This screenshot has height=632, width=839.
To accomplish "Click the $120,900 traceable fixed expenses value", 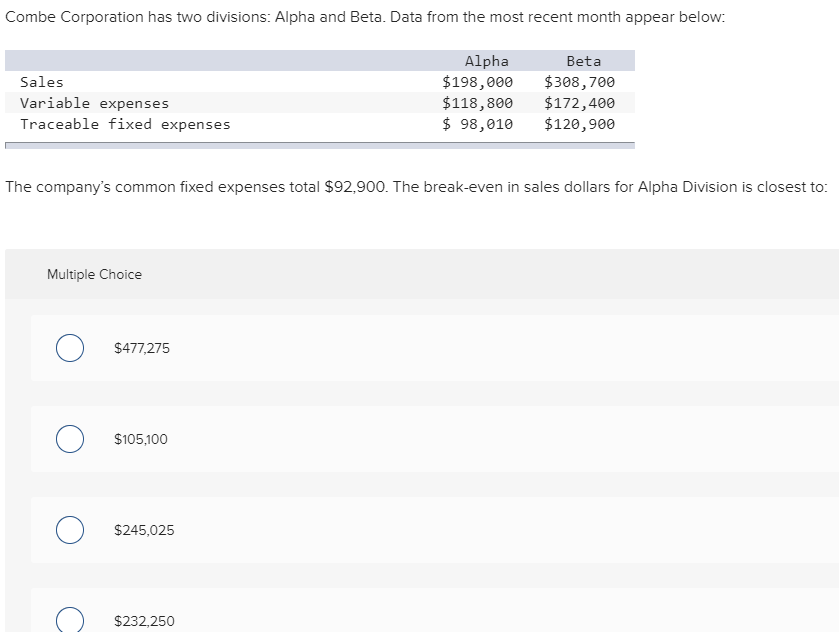I will coord(579,124).
